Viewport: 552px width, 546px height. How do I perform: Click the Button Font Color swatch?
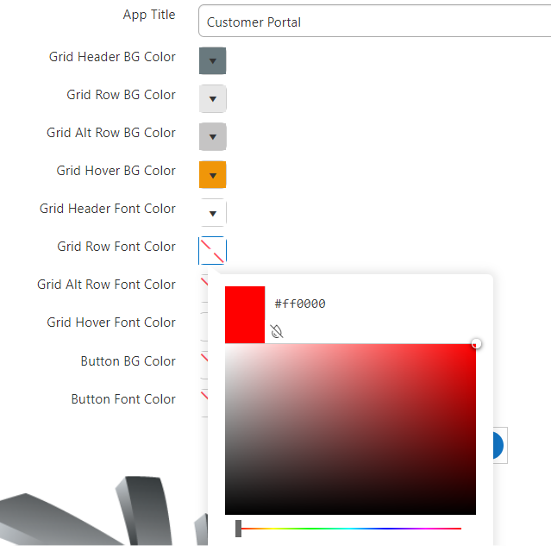(204, 403)
